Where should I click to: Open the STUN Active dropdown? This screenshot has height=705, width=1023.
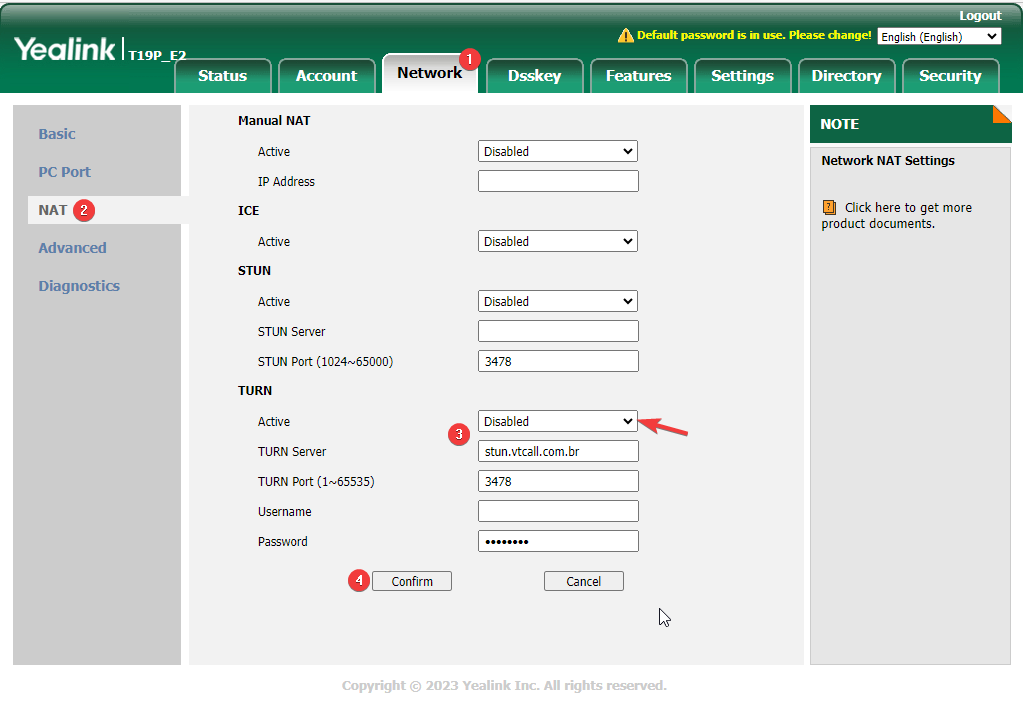[x=557, y=302]
